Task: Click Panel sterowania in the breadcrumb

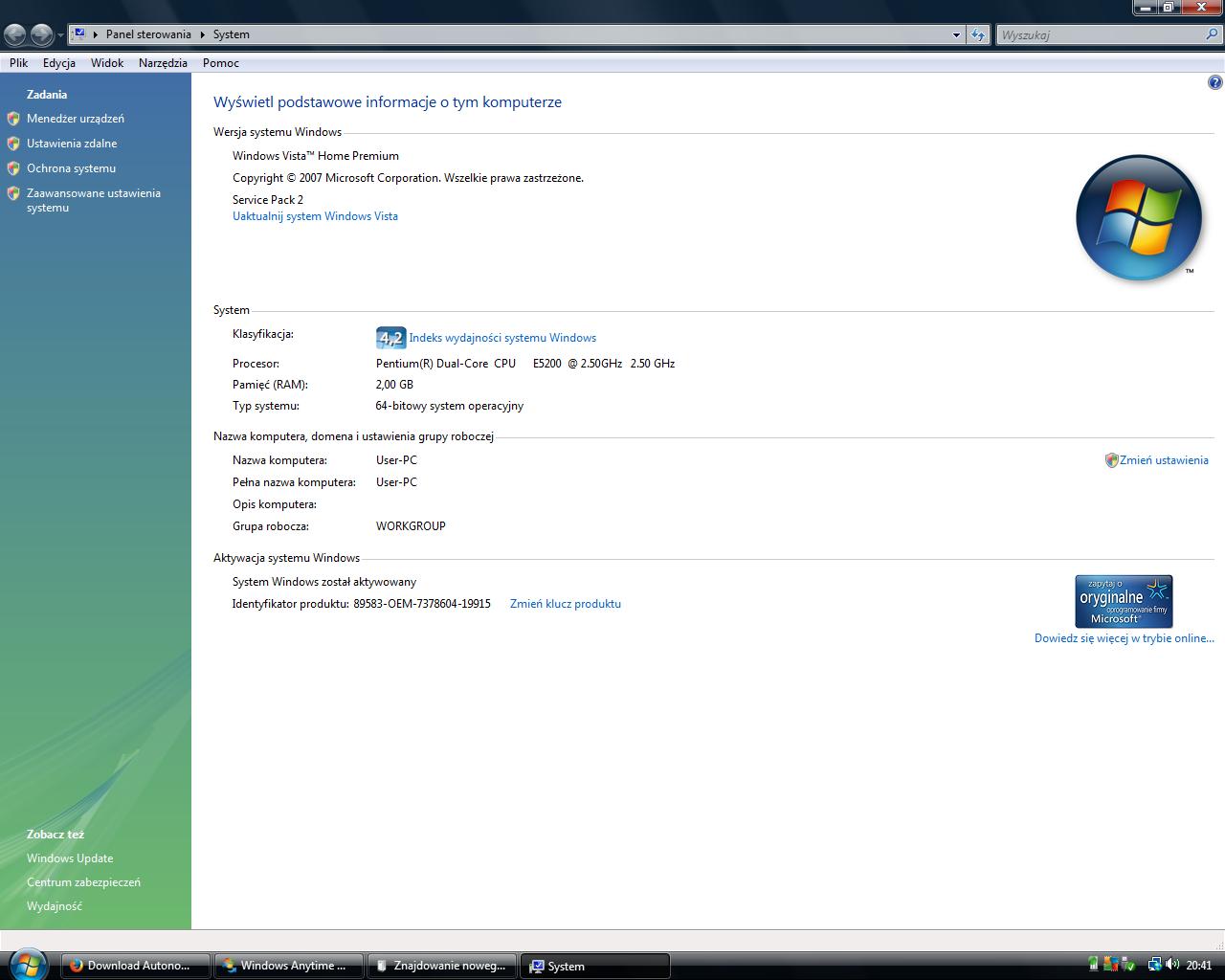Action: point(148,34)
